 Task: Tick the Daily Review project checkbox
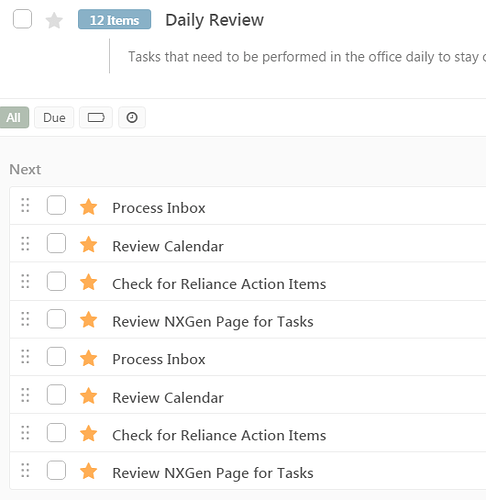click(x=22, y=19)
